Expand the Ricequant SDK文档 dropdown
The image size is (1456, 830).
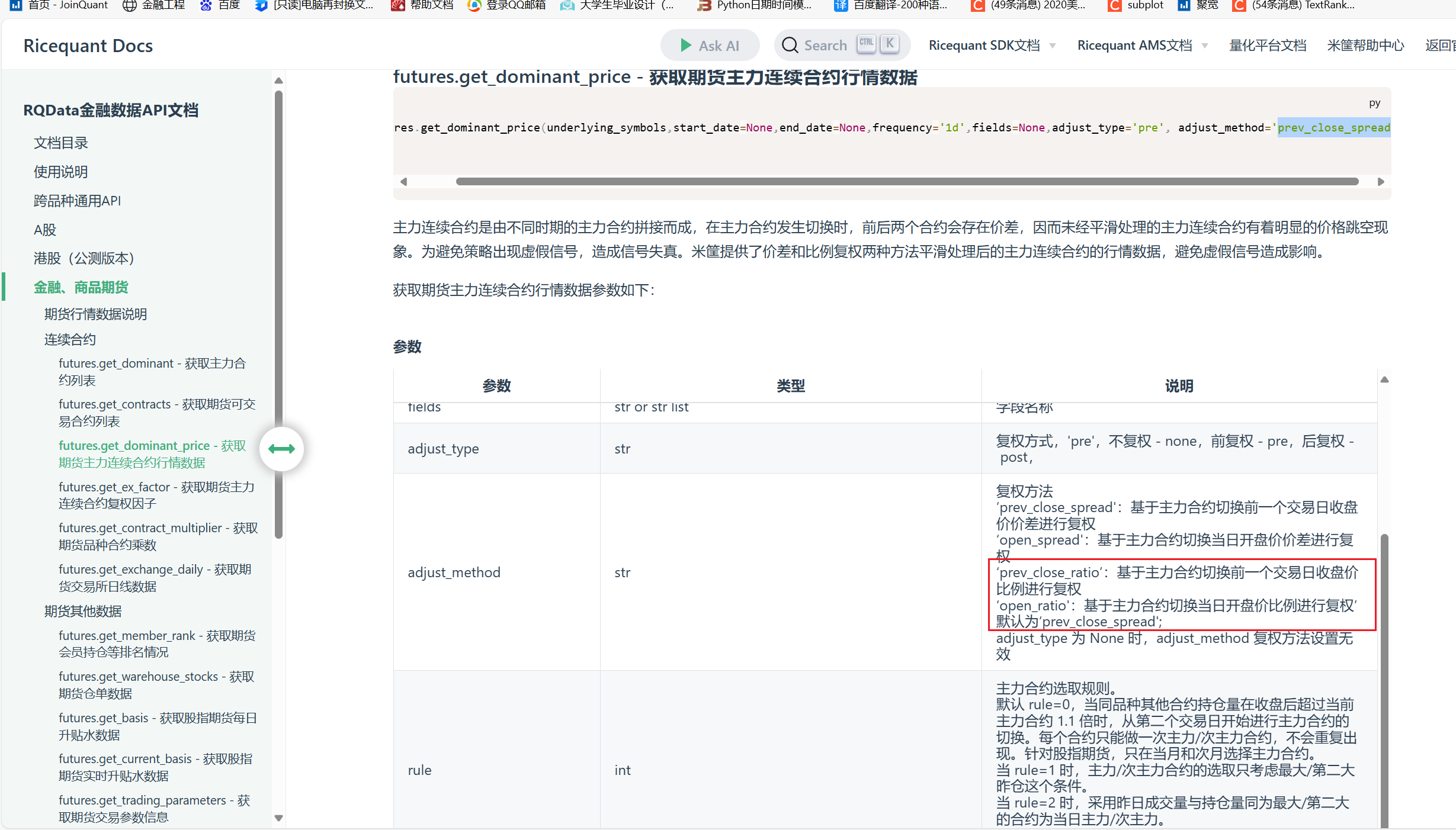pos(992,46)
